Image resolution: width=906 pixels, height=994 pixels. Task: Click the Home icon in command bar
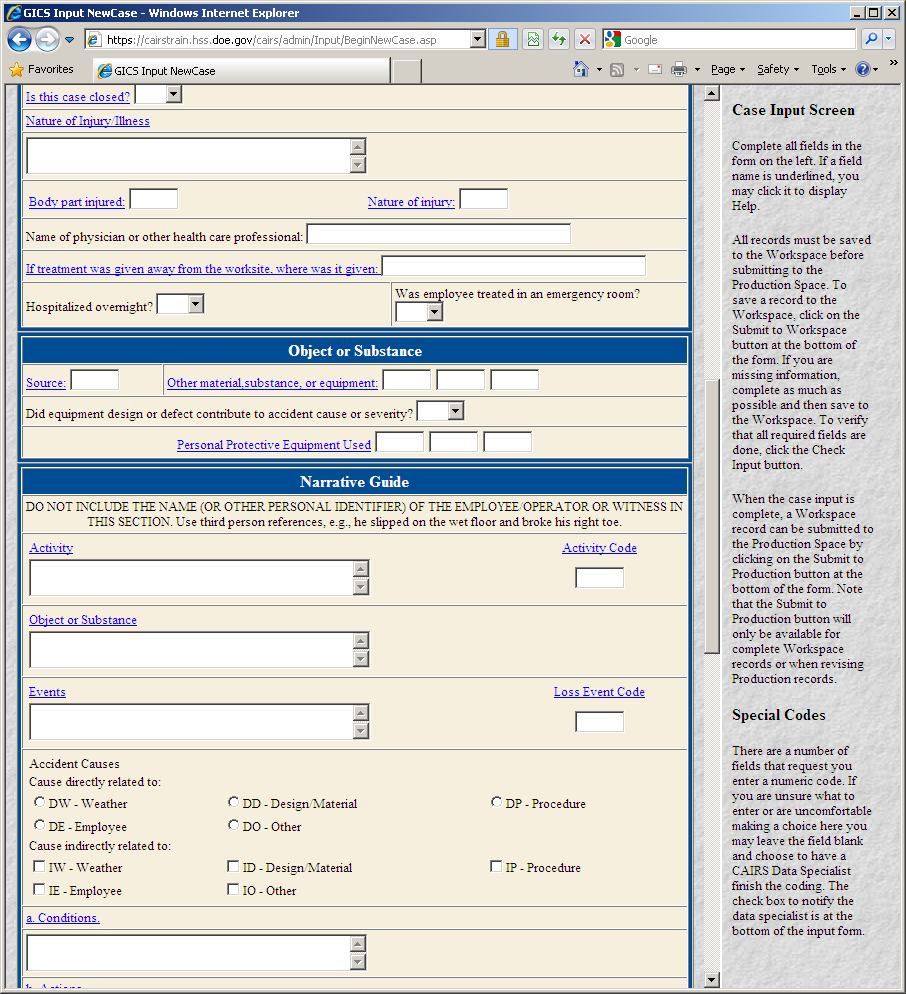(x=581, y=69)
